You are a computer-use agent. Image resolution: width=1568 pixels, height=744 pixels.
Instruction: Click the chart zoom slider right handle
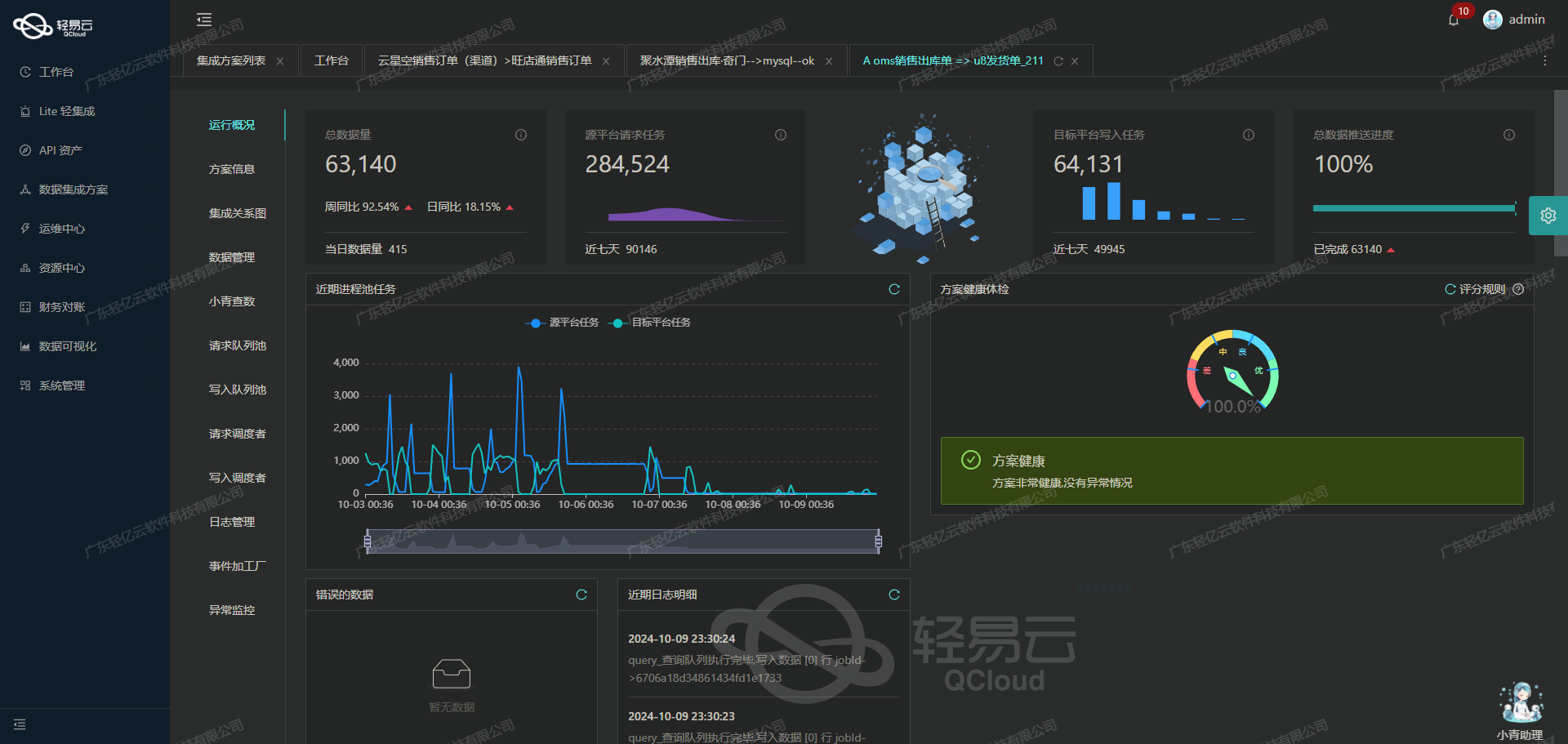point(879,541)
